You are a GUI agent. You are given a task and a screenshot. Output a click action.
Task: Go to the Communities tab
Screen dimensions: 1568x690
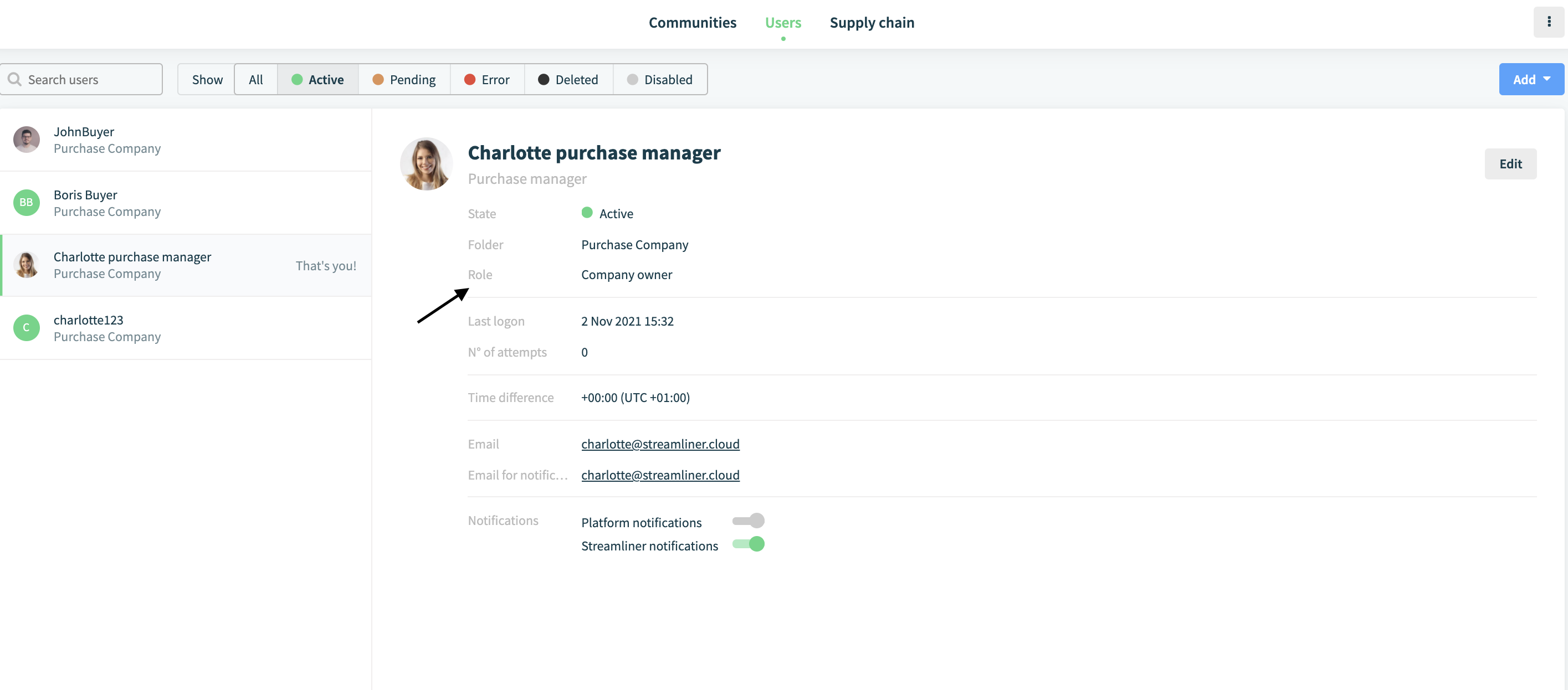[x=692, y=23]
